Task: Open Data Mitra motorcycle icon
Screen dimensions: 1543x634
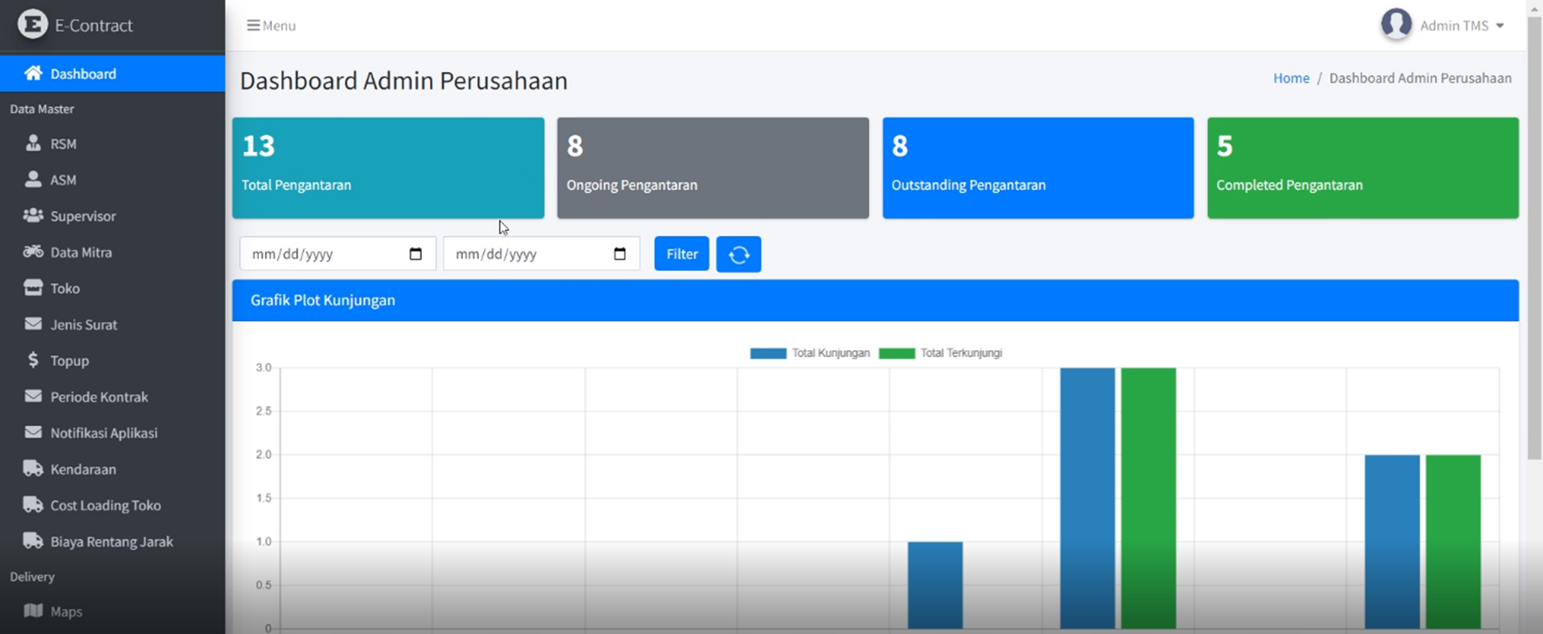Action: point(33,252)
